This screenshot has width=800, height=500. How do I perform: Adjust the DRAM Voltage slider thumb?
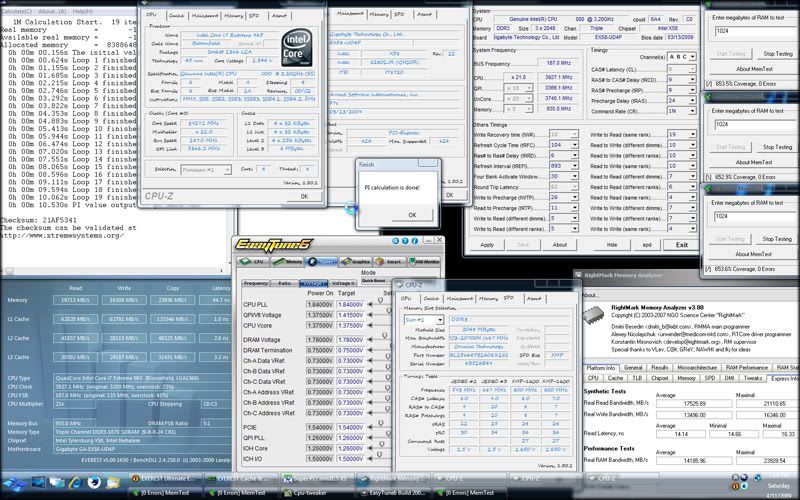click(384, 336)
